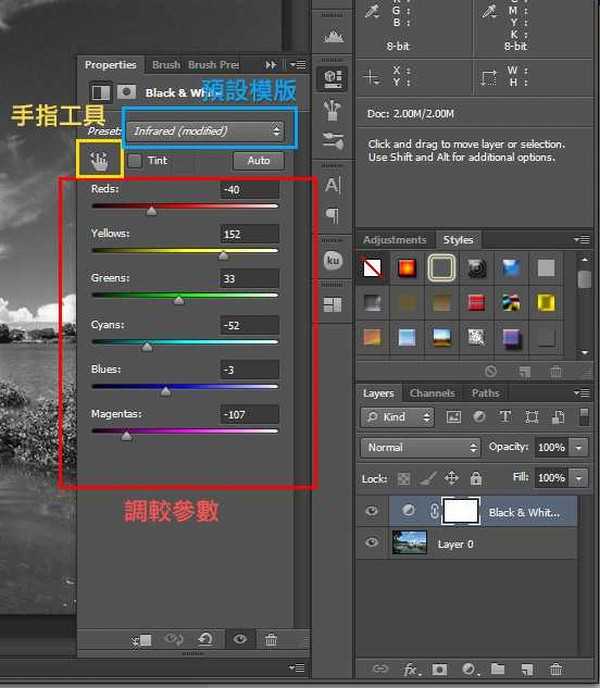Switch to the Channels tab
The image size is (600, 688).
pyautogui.click(x=432, y=393)
